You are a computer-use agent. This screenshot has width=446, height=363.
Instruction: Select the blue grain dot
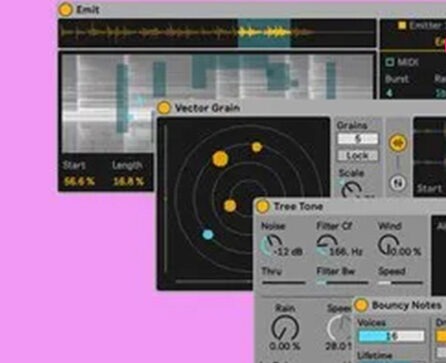point(208,235)
